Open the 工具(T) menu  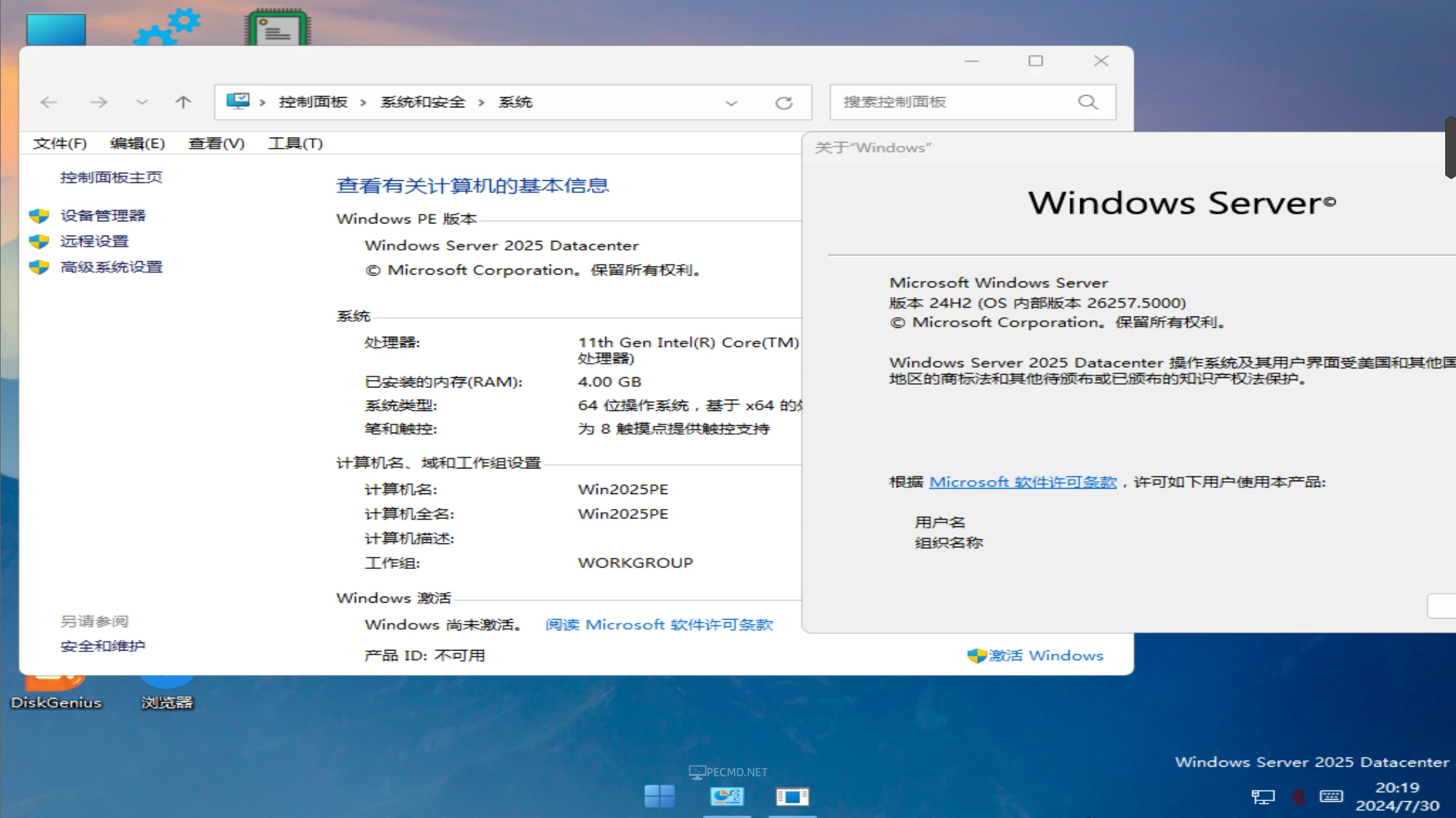coord(295,143)
